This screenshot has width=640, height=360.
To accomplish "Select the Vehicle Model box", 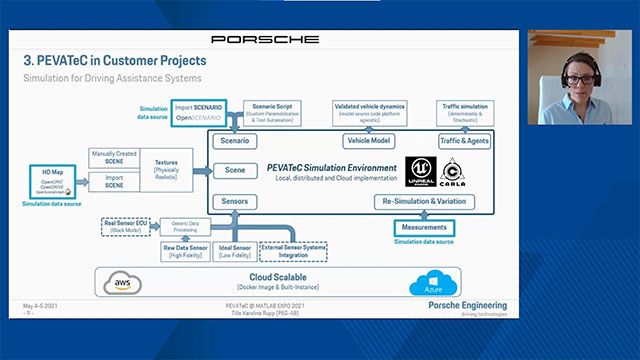I will 369,141.
